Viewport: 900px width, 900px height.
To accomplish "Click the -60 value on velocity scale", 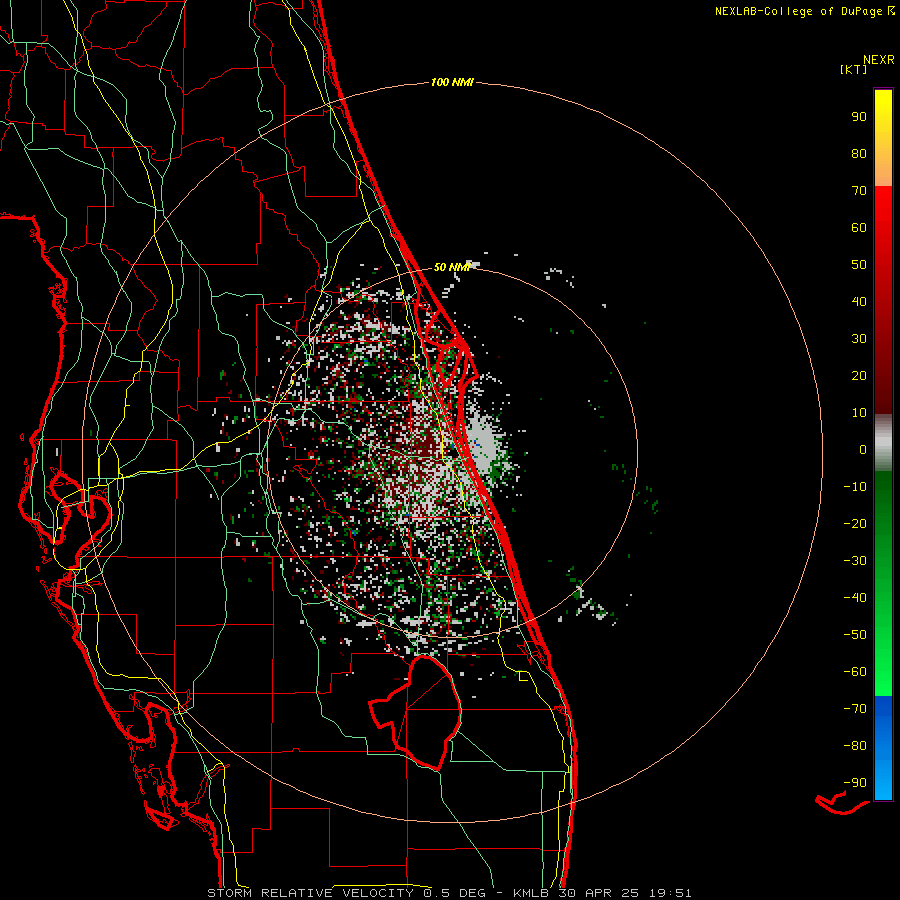I will click(855, 672).
